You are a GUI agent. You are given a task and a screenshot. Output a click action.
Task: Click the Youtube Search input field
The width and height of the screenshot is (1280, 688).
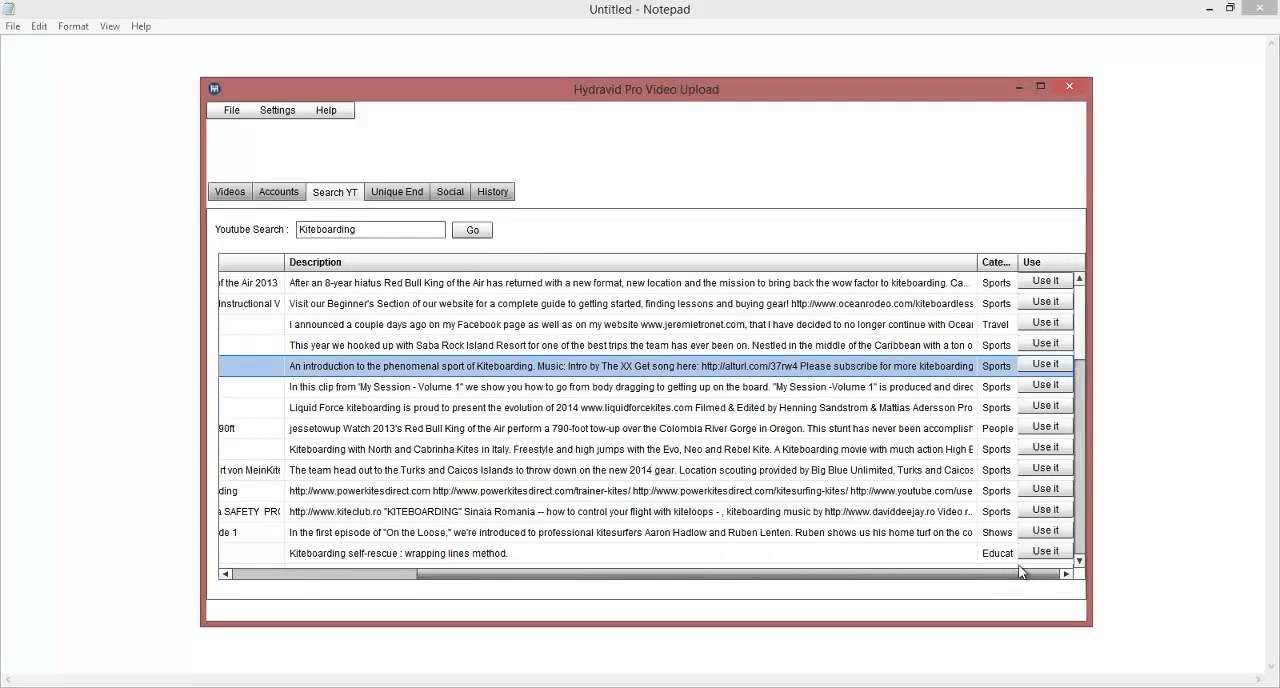click(370, 230)
